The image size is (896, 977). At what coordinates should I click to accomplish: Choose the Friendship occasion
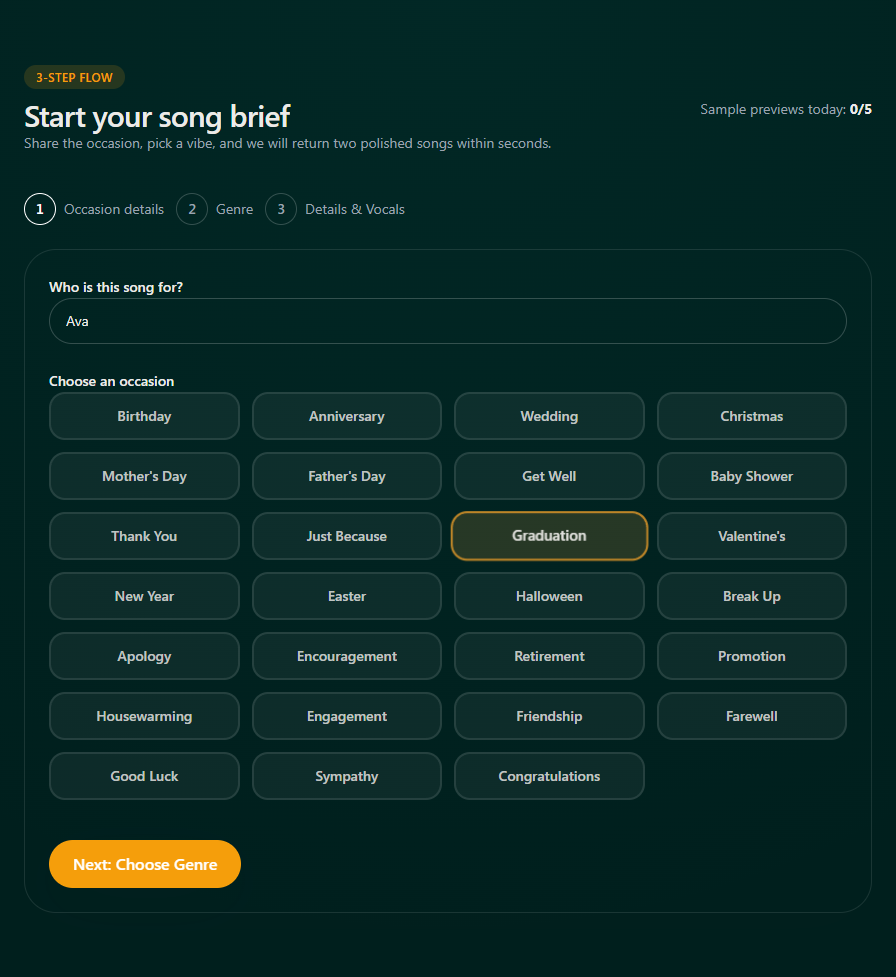(549, 716)
